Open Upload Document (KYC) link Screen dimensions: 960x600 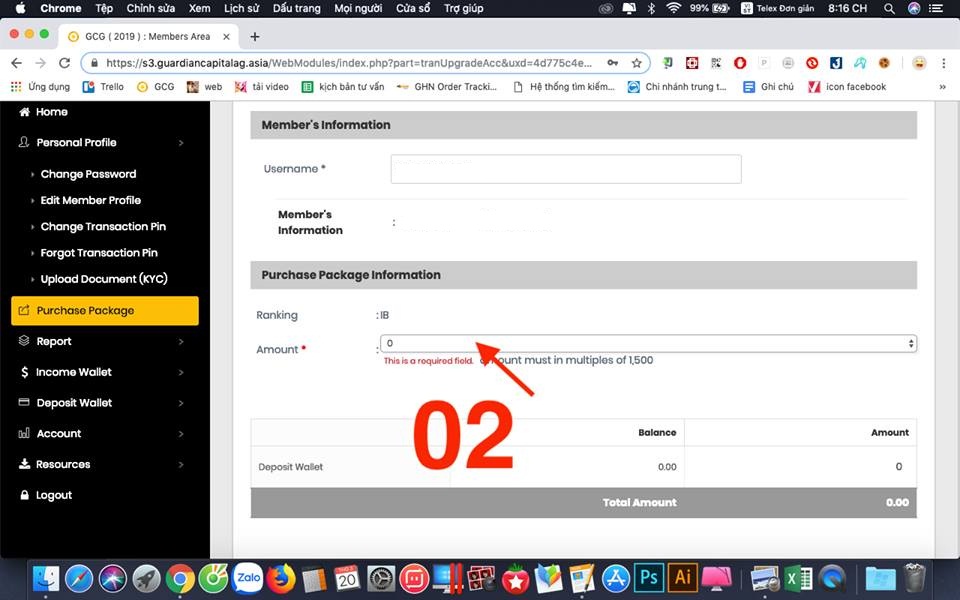pyautogui.click(x=103, y=279)
